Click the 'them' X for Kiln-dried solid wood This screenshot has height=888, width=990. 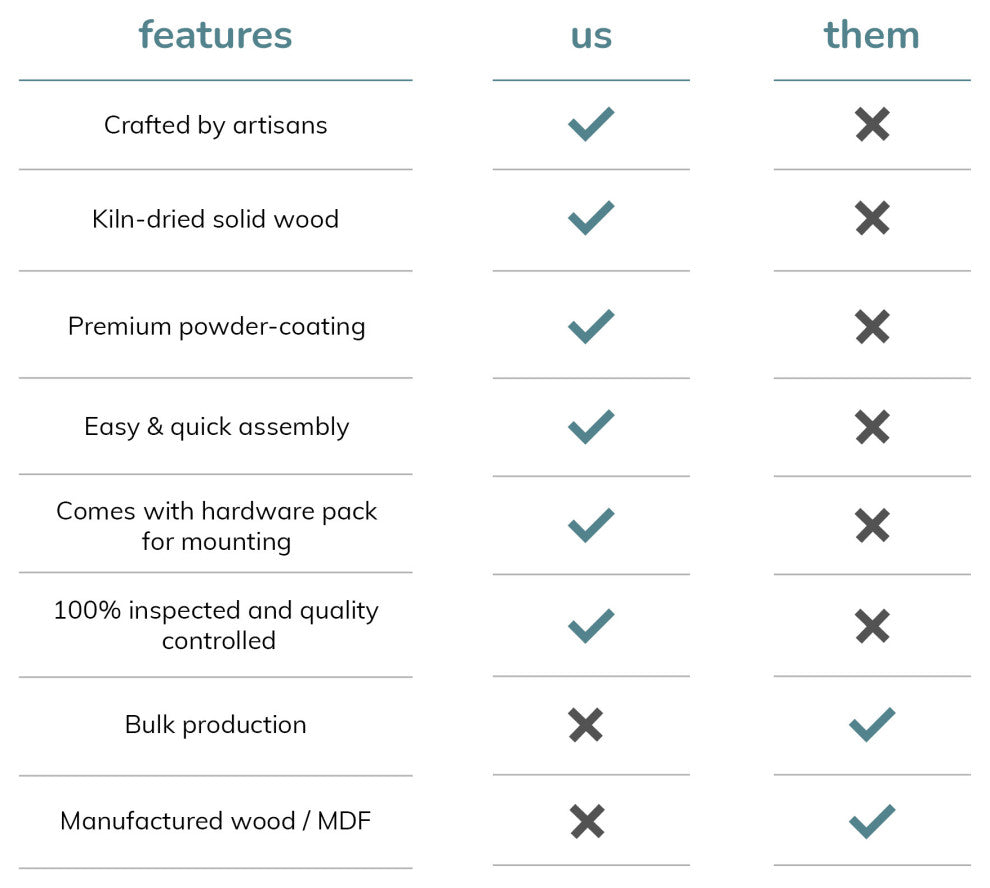click(872, 218)
